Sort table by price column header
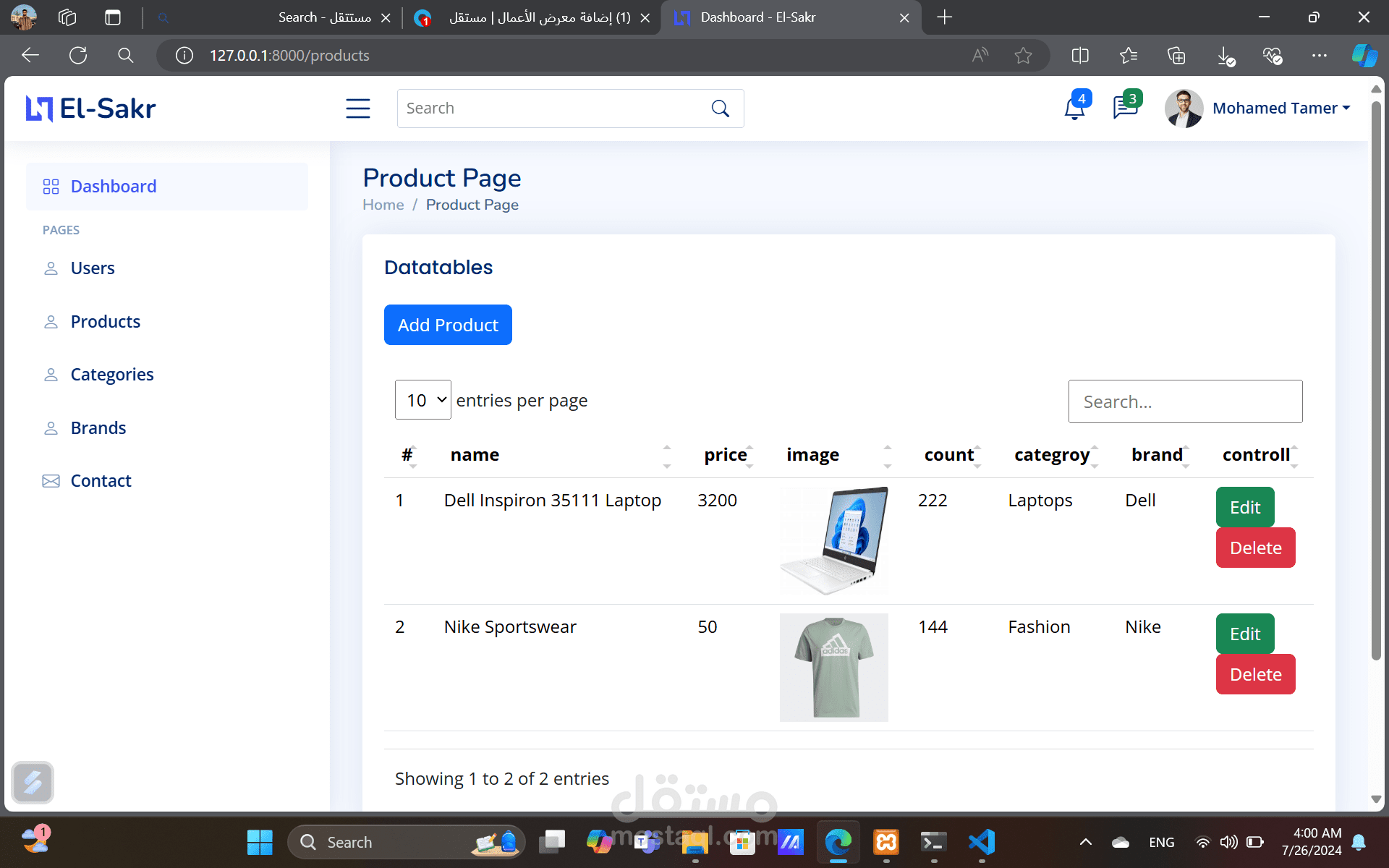The width and height of the screenshot is (1389, 868). (x=726, y=455)
